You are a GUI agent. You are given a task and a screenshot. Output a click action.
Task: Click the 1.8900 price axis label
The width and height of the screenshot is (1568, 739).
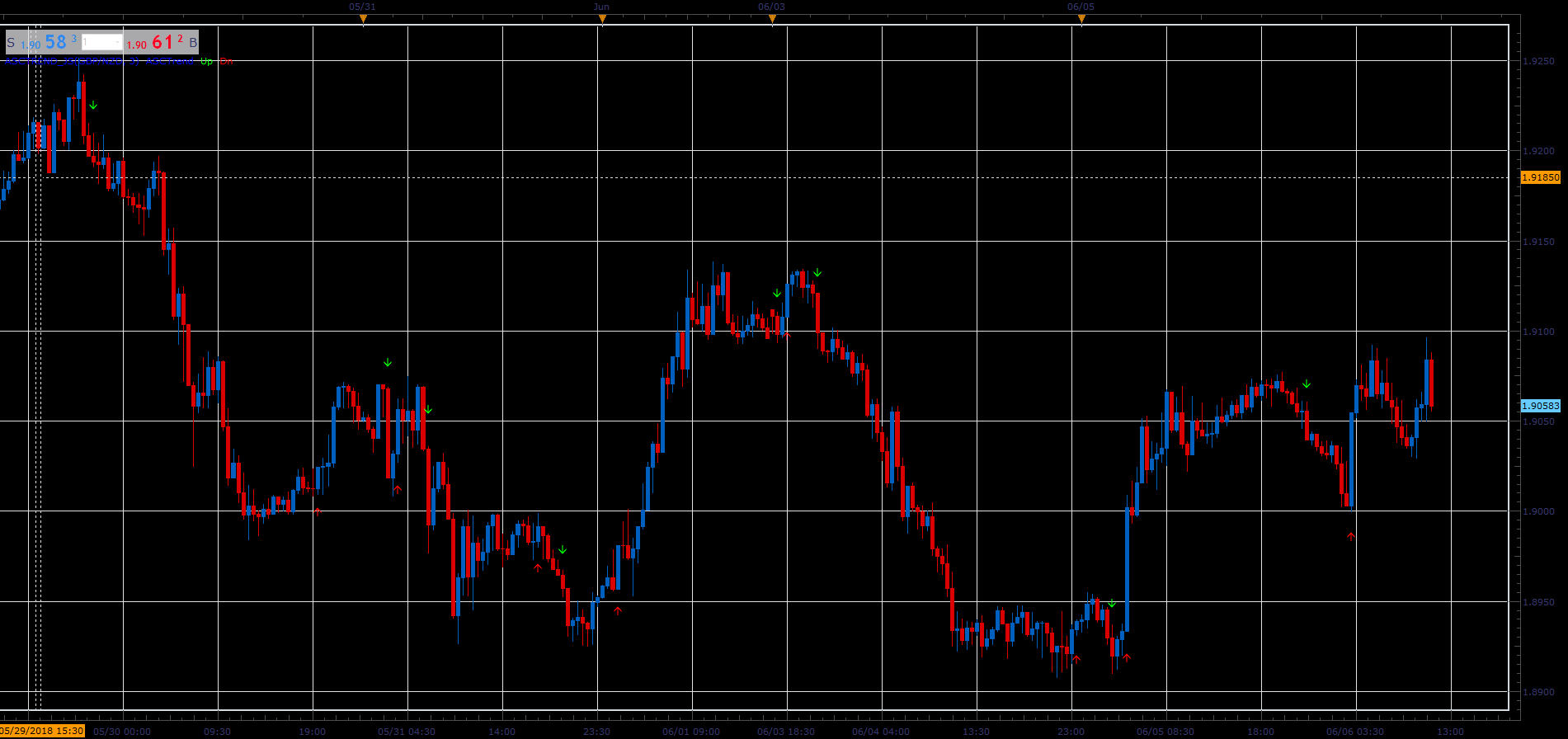(1538, 692)
